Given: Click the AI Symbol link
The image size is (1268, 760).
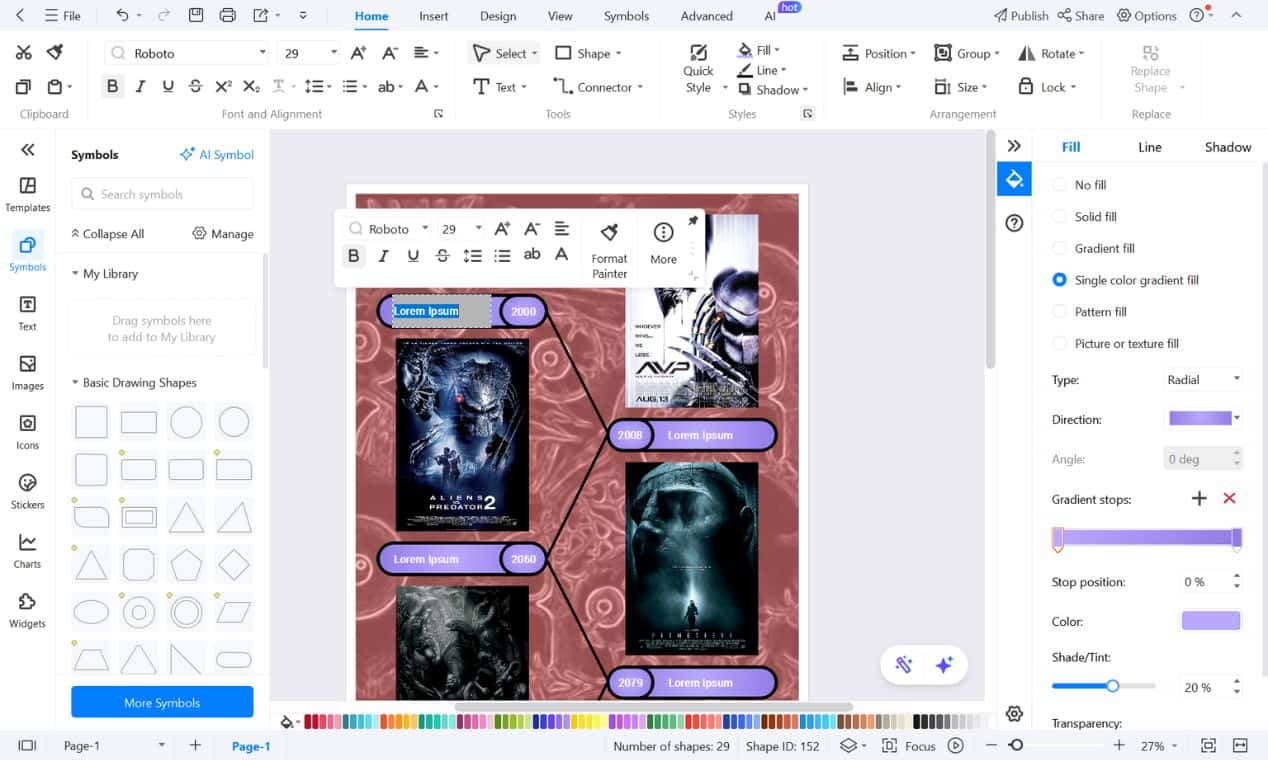Looking at the screenshot, I should [216, 155].
